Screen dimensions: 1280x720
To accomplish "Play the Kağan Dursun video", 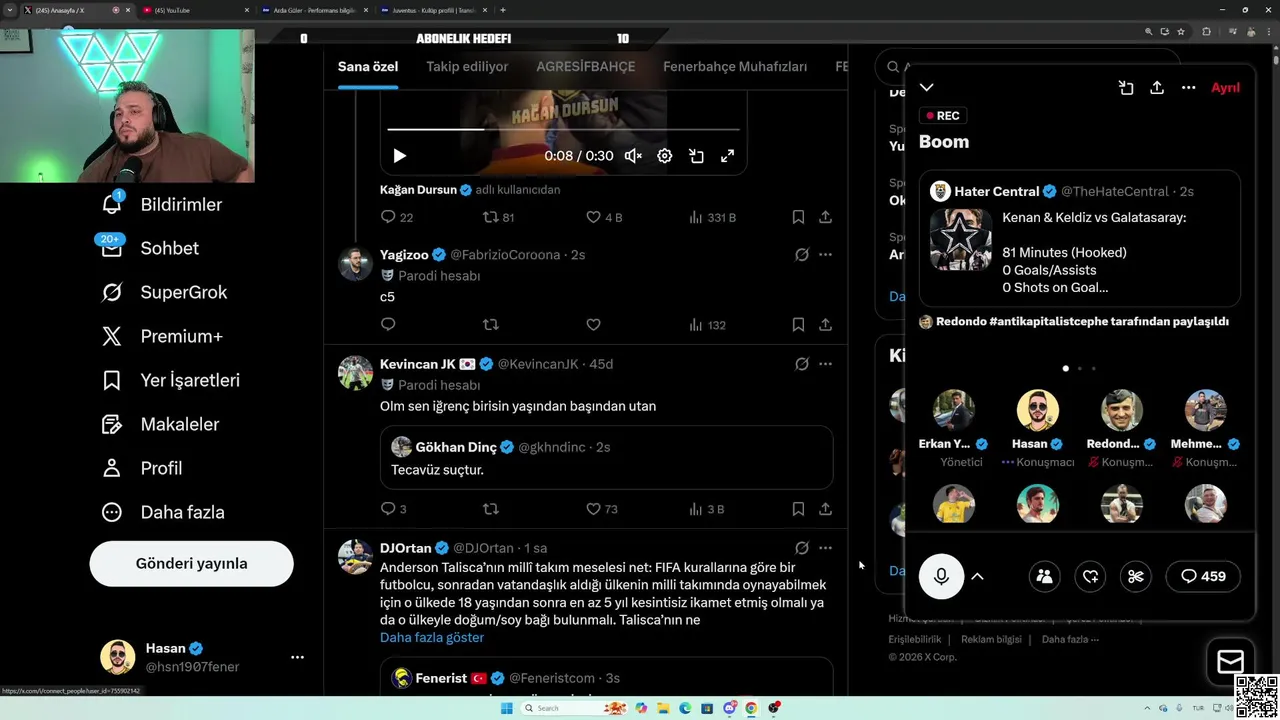I will pyautogui.click(x=399, y=156).
